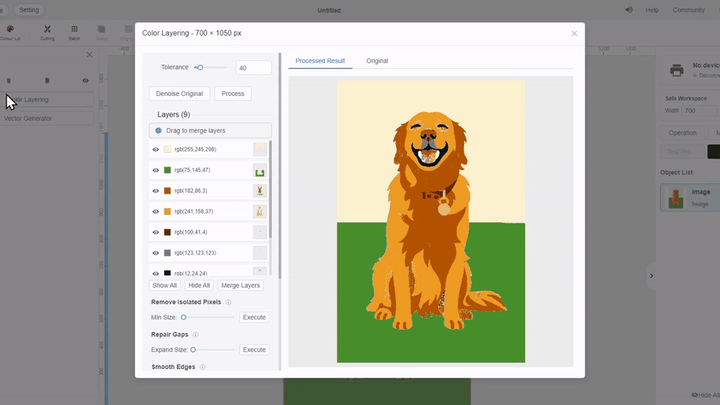Hide the rgb(241,158,37) layer
This screenshot has height=405, width=720.
156,212
